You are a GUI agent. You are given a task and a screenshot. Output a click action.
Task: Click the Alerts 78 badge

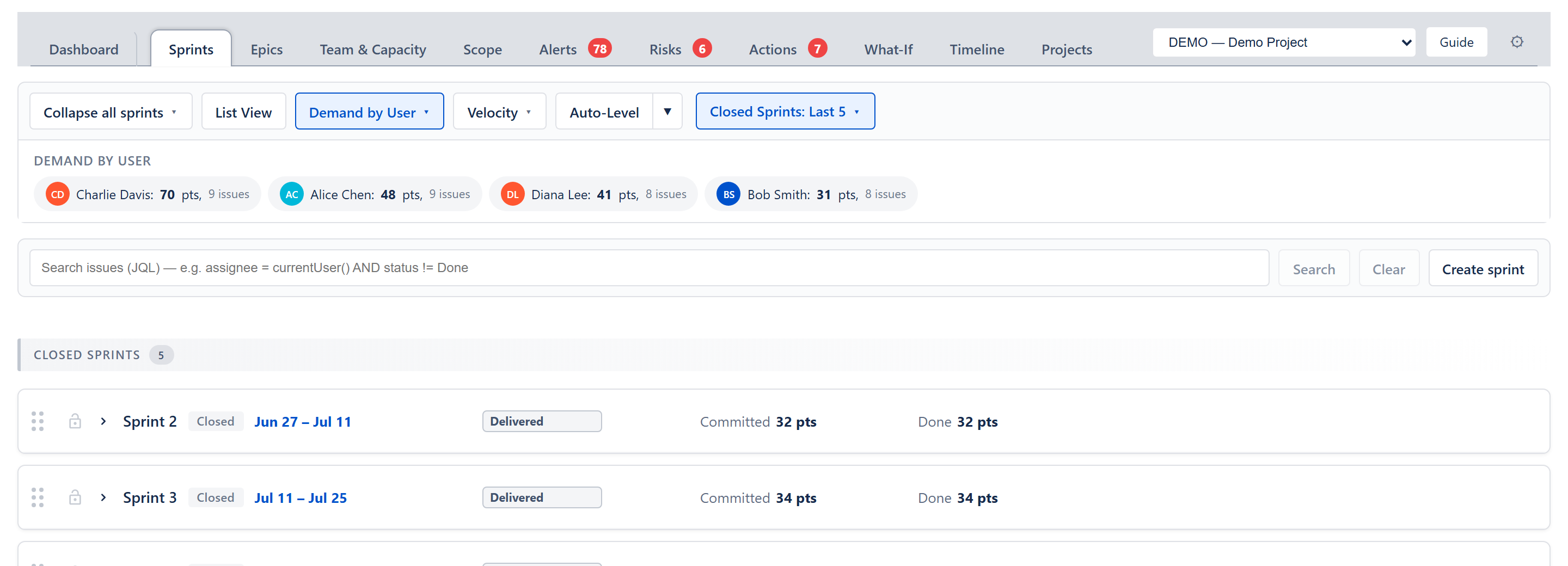coord(599,48)
